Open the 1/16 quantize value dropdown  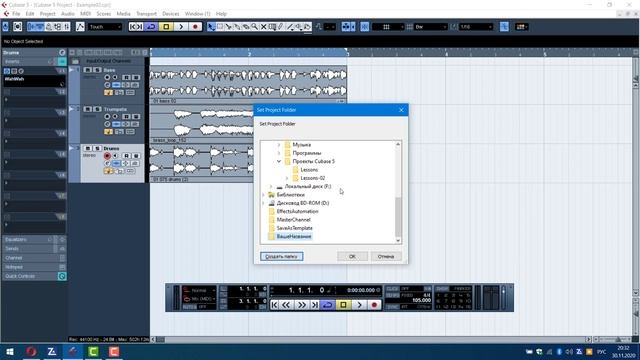[476, 27]
